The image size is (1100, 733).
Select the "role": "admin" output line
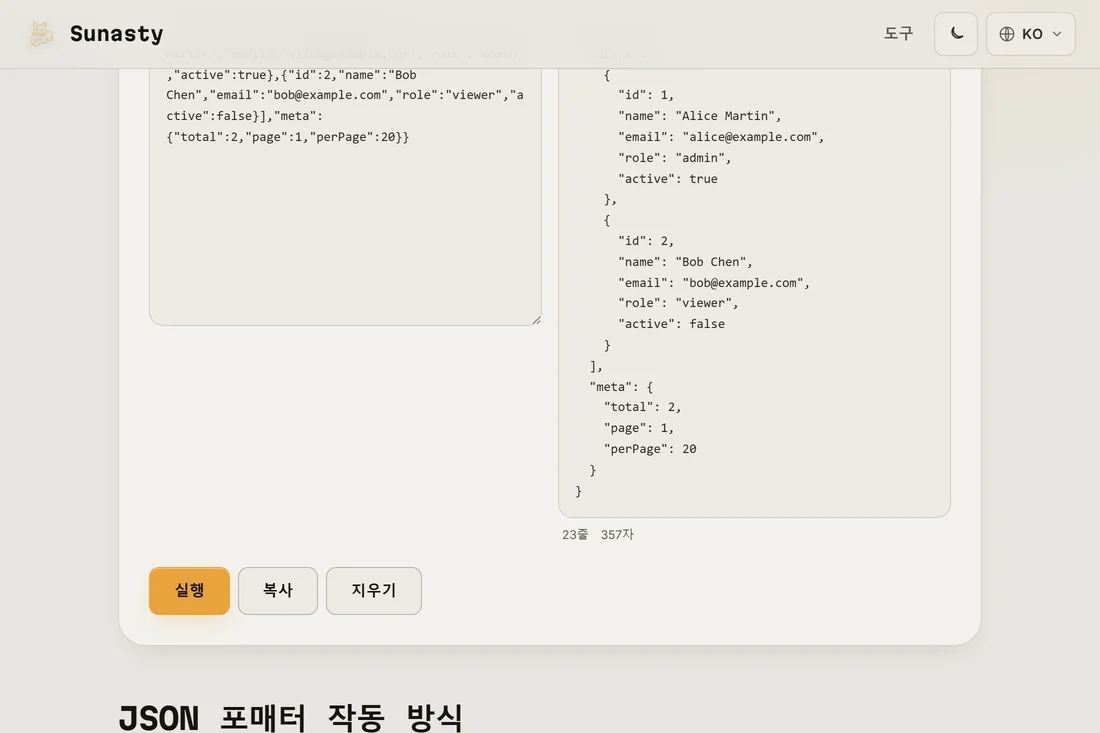(674, 158)
